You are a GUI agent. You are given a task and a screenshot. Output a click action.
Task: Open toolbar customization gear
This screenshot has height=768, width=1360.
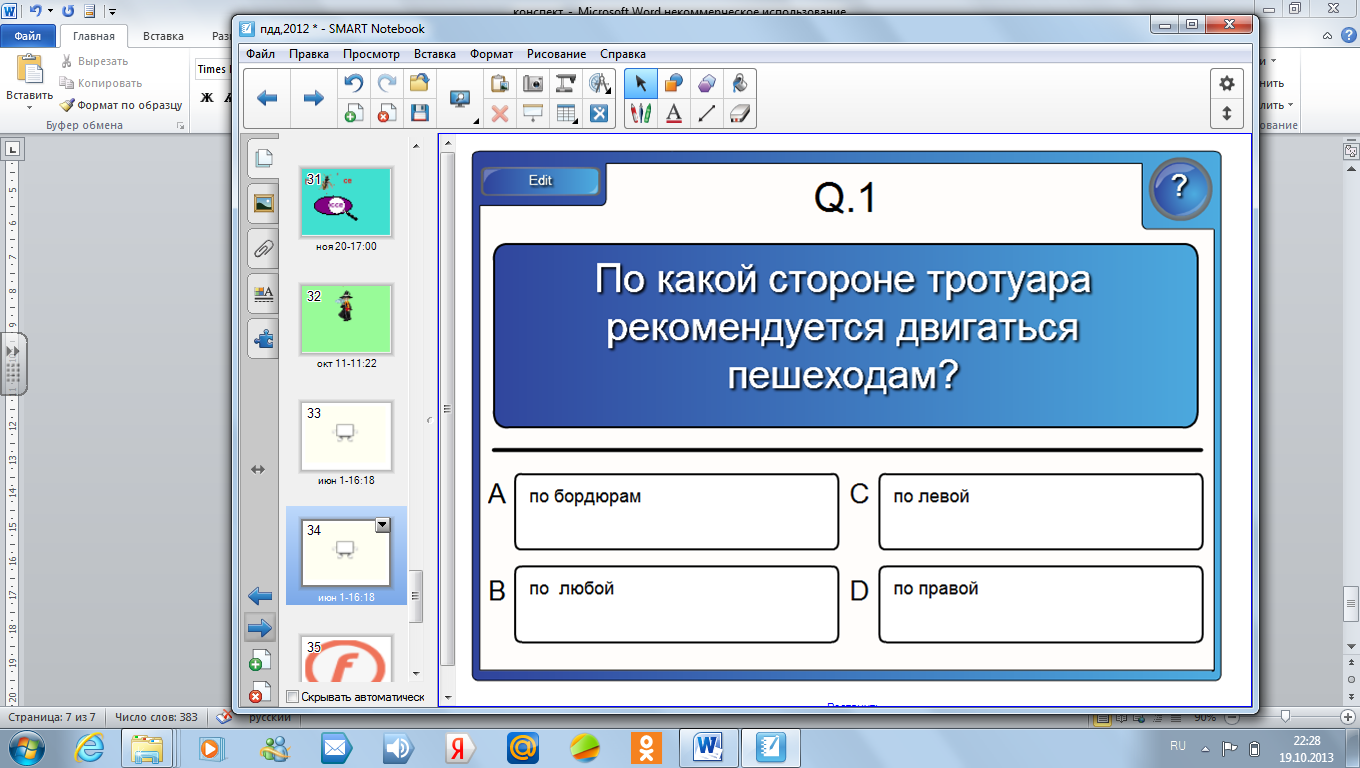[1227, 84]
